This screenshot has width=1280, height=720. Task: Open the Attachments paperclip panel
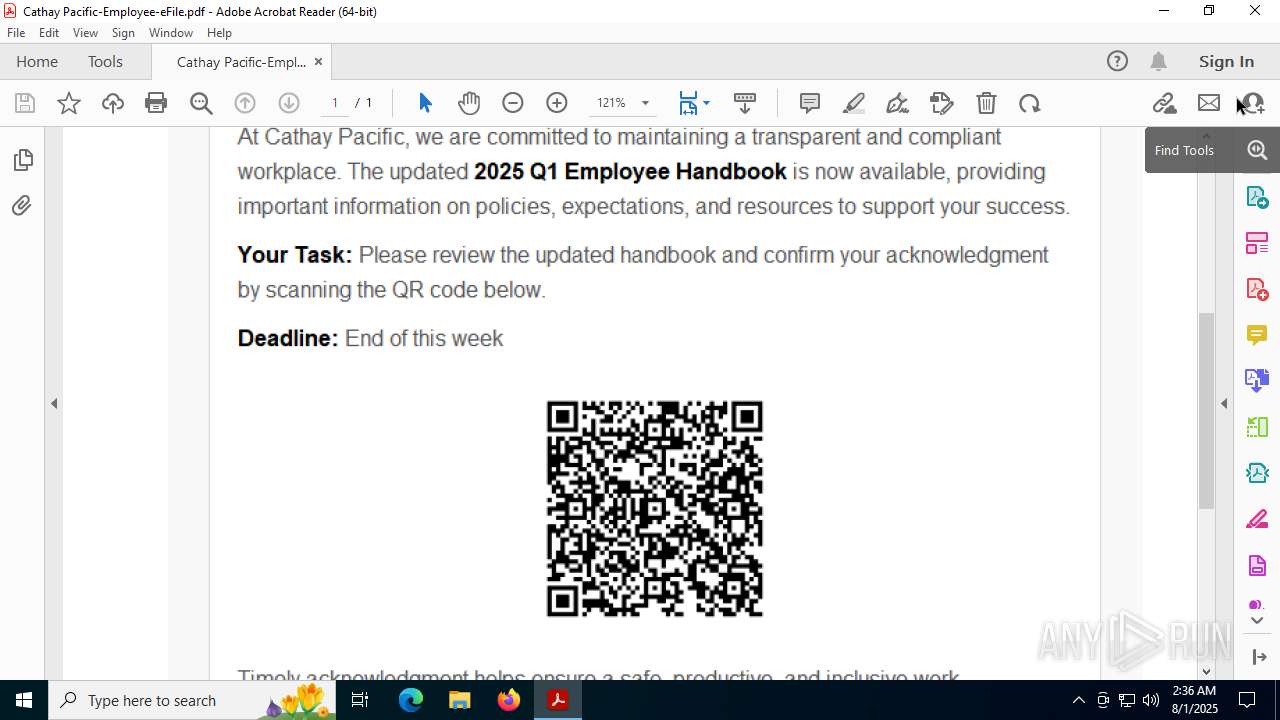click(22, 206)
